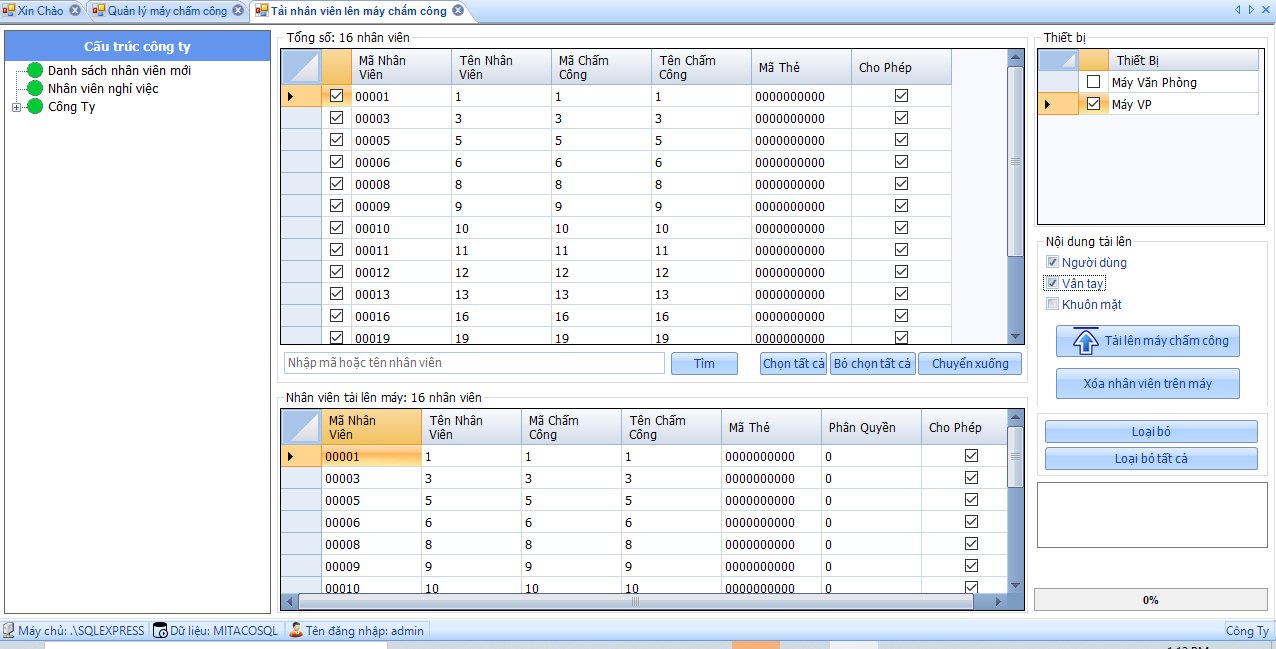The height and width of the screenshot is (649, 1276).
Task: Close the Tải nhân viên lên máy chấm công tab
Action: (457, 11)
